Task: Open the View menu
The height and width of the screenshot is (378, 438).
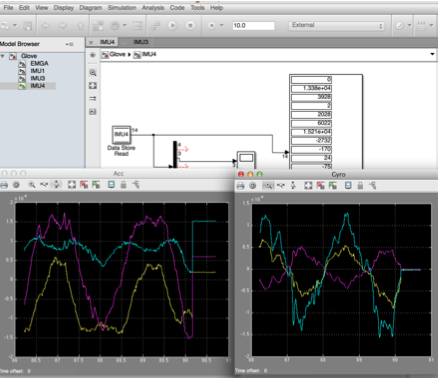Action: 41,7
